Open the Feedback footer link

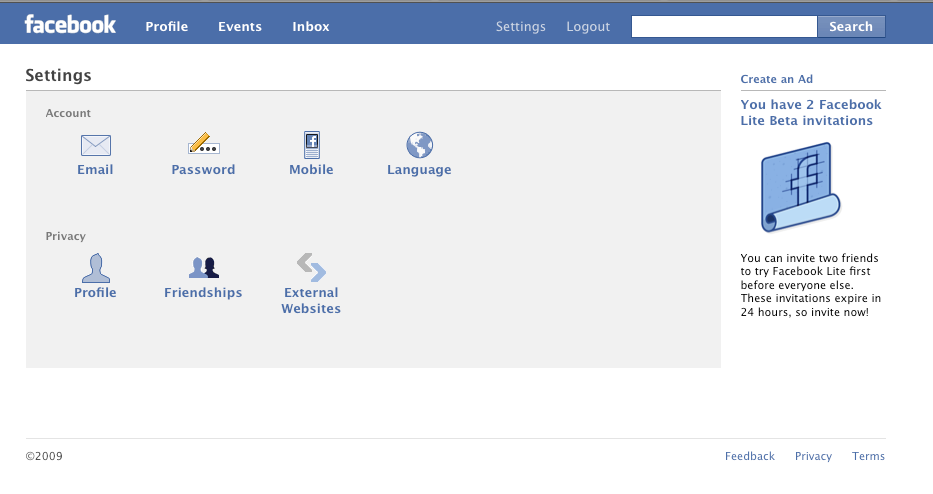tap(750, 457)
